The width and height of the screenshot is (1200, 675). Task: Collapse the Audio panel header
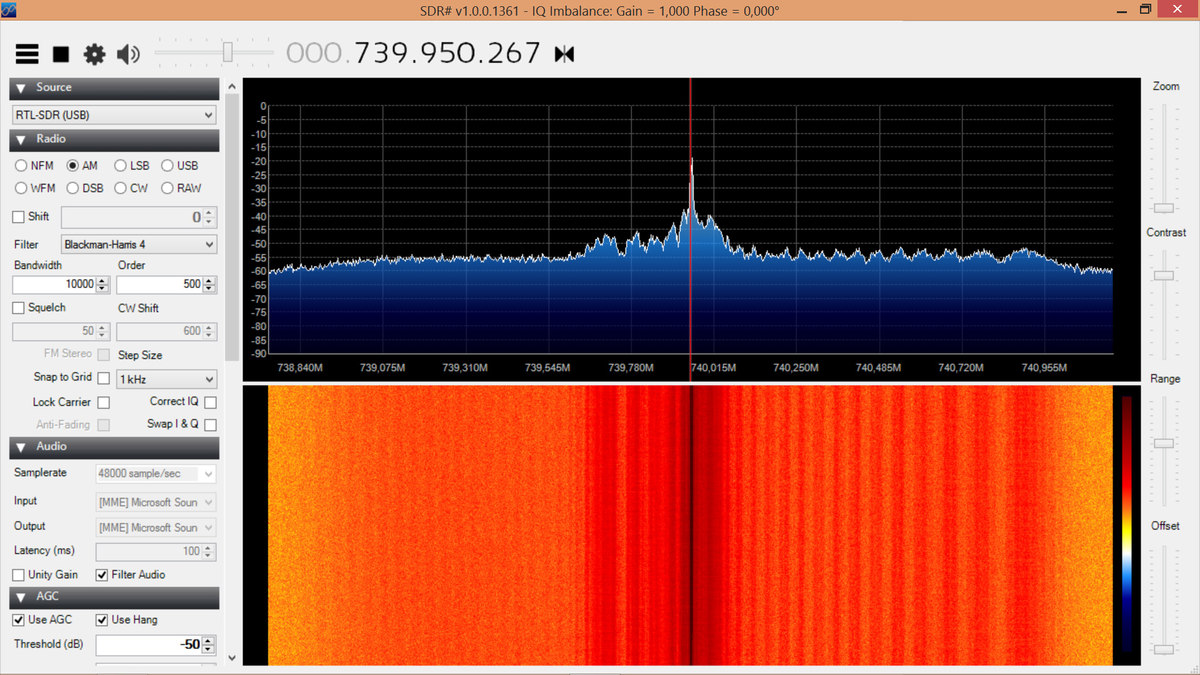(114, 447)
